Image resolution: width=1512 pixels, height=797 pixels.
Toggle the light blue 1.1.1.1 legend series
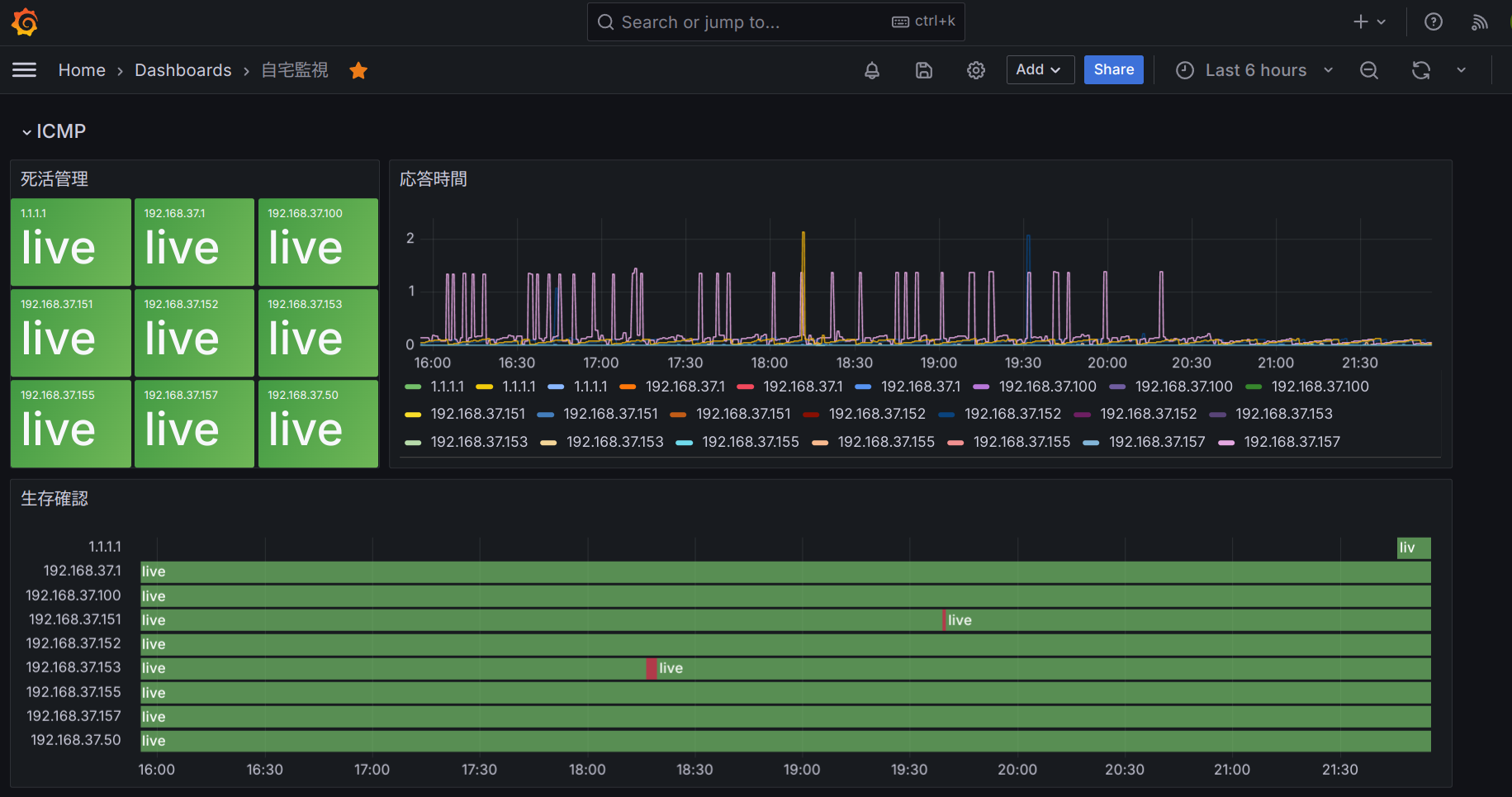click(x=590, y=387)
